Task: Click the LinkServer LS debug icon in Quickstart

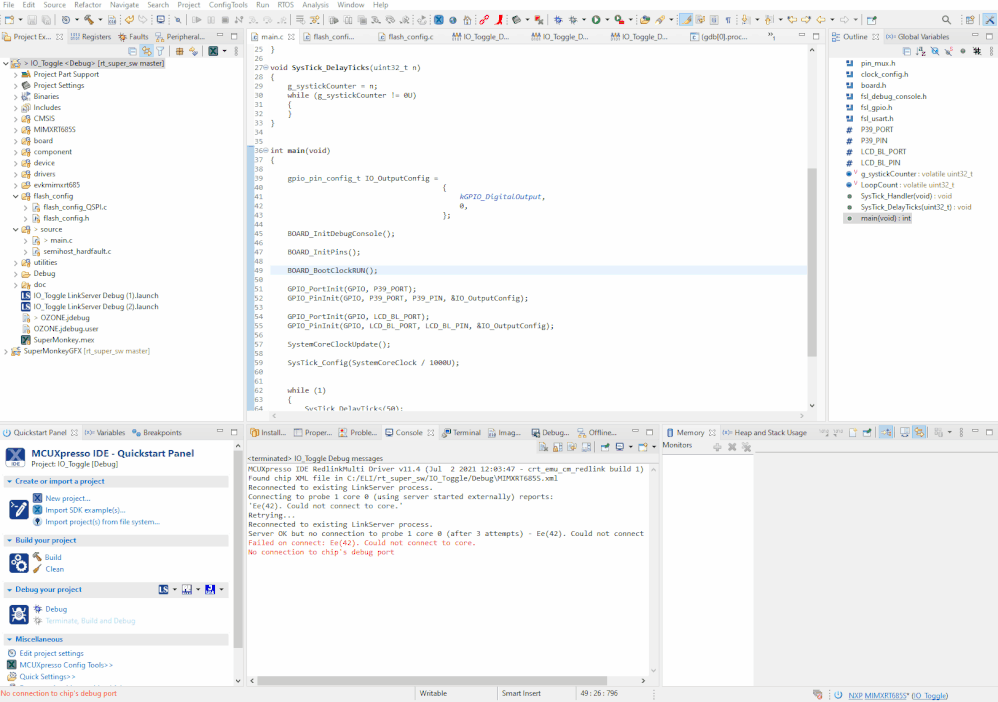Action: point(164,589)
